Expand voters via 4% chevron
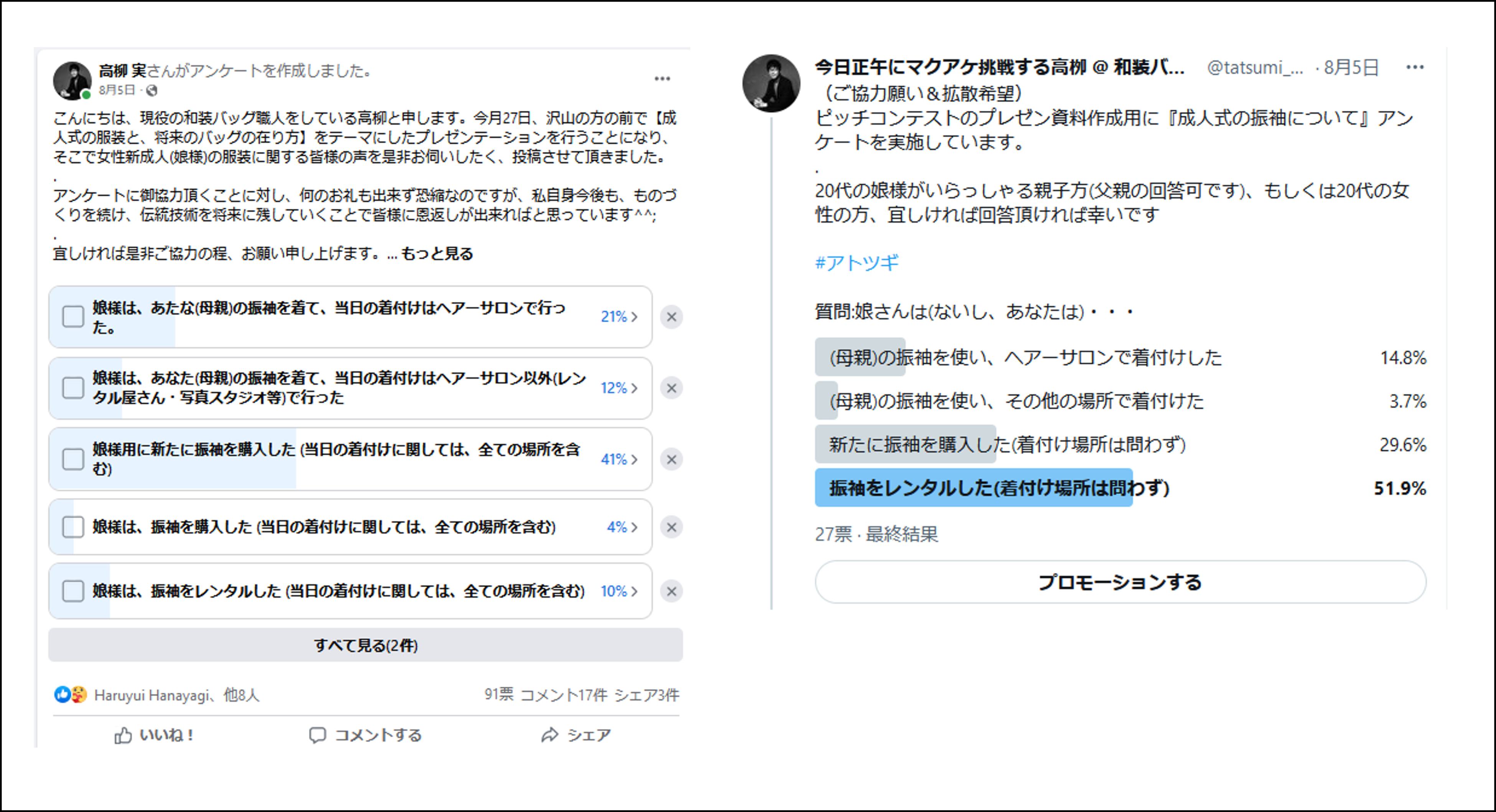The image size is (1496, 812). click(x=634, y=527)
